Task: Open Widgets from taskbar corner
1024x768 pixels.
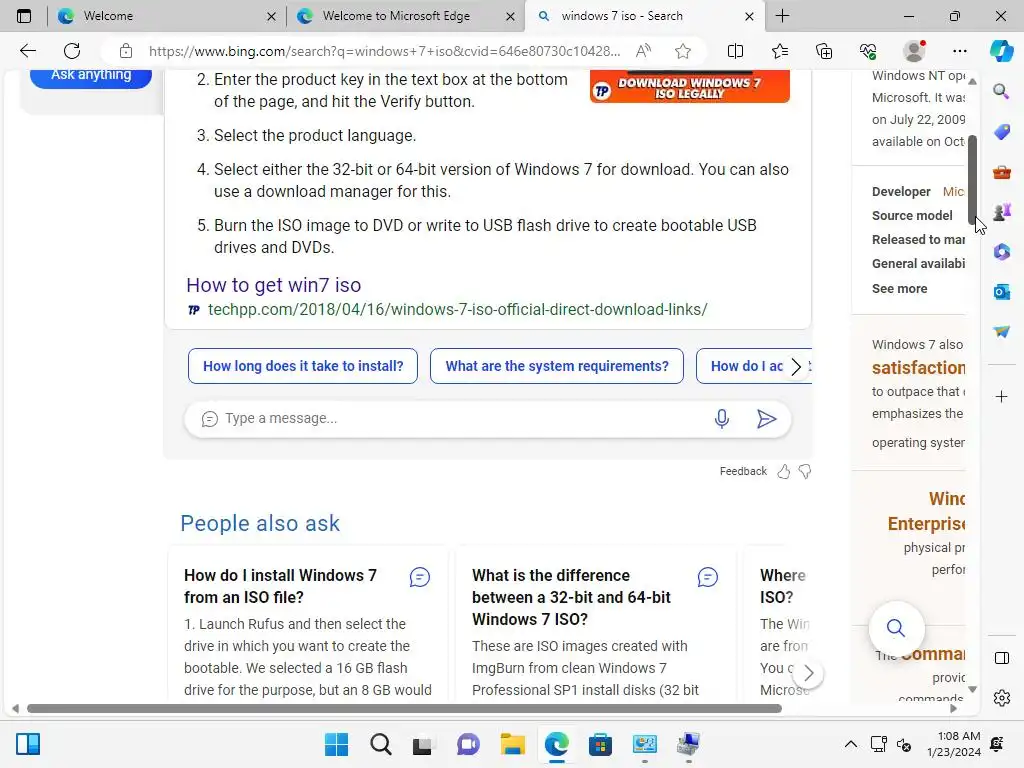Action: click(x=28, y=744)
